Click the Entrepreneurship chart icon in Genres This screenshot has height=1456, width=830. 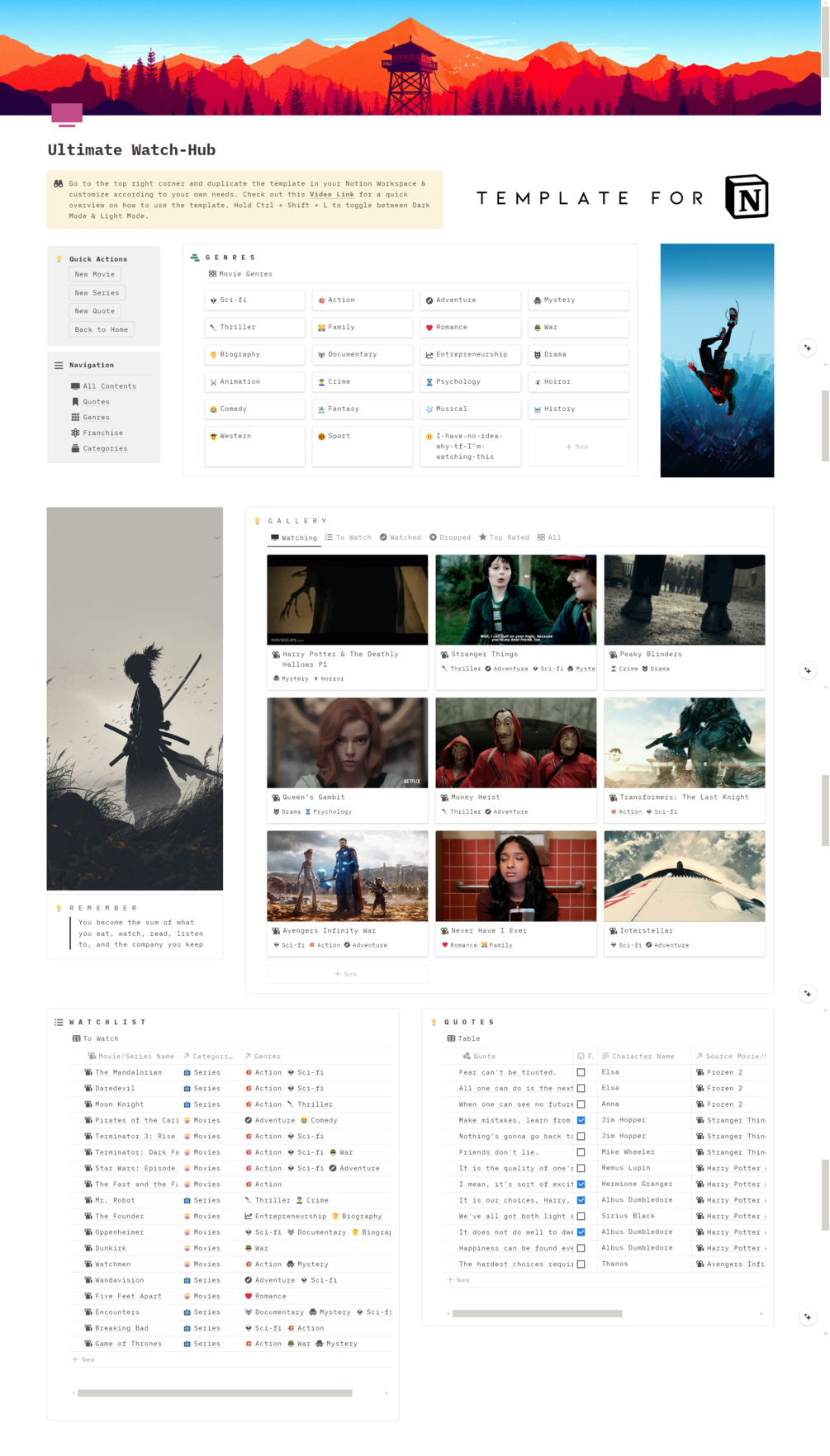click(429, 355)
